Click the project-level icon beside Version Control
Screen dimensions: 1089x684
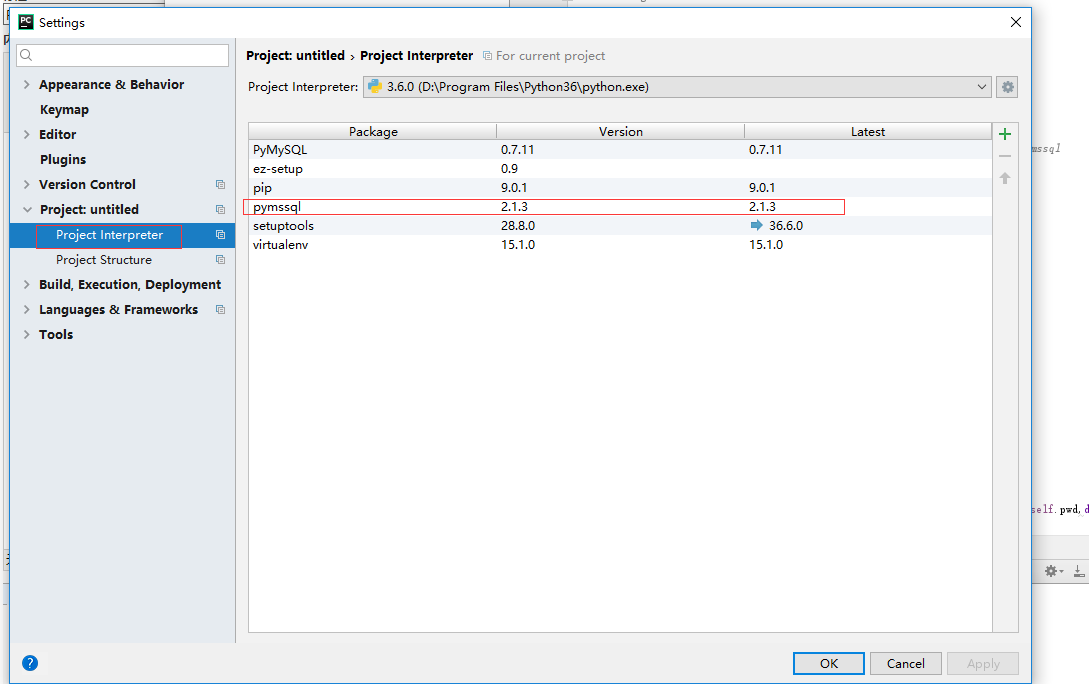[x=220, y=185]
